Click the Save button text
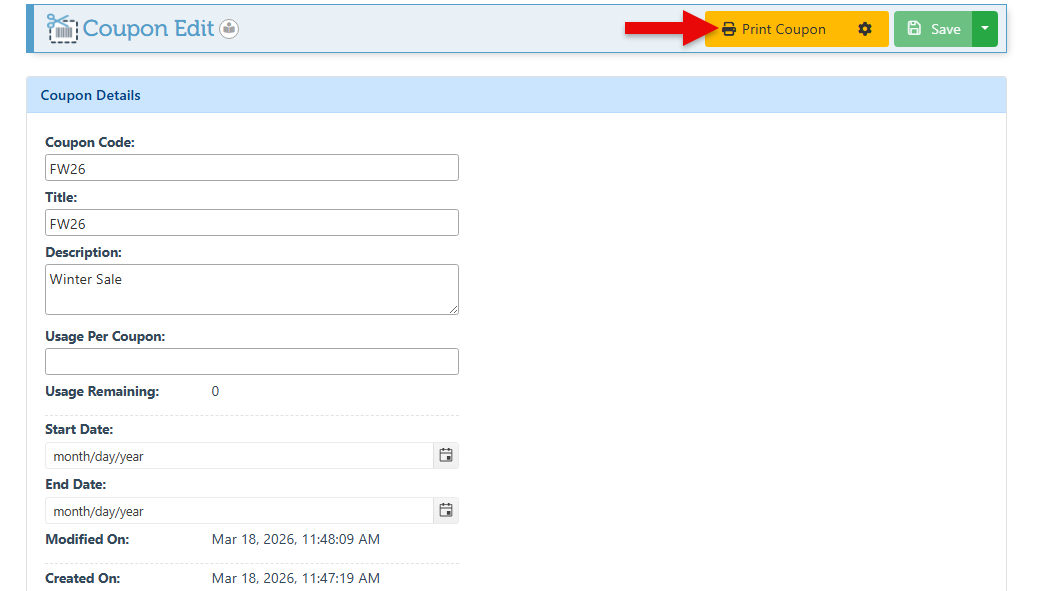The width and height of the screenshot is (1044, 591). (x=945, y=29)
